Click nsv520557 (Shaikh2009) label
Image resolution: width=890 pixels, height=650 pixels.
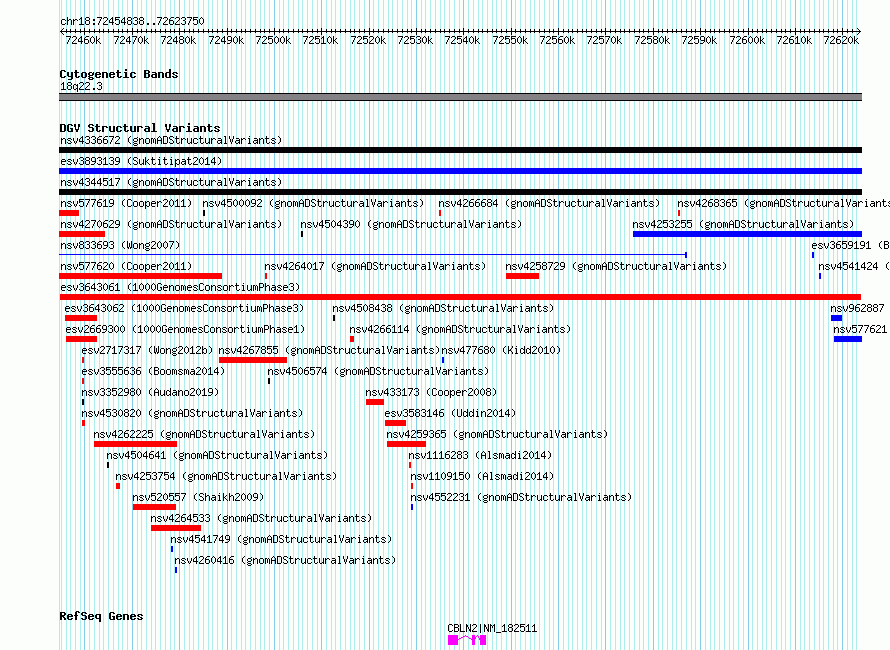(x=198, y=497)
